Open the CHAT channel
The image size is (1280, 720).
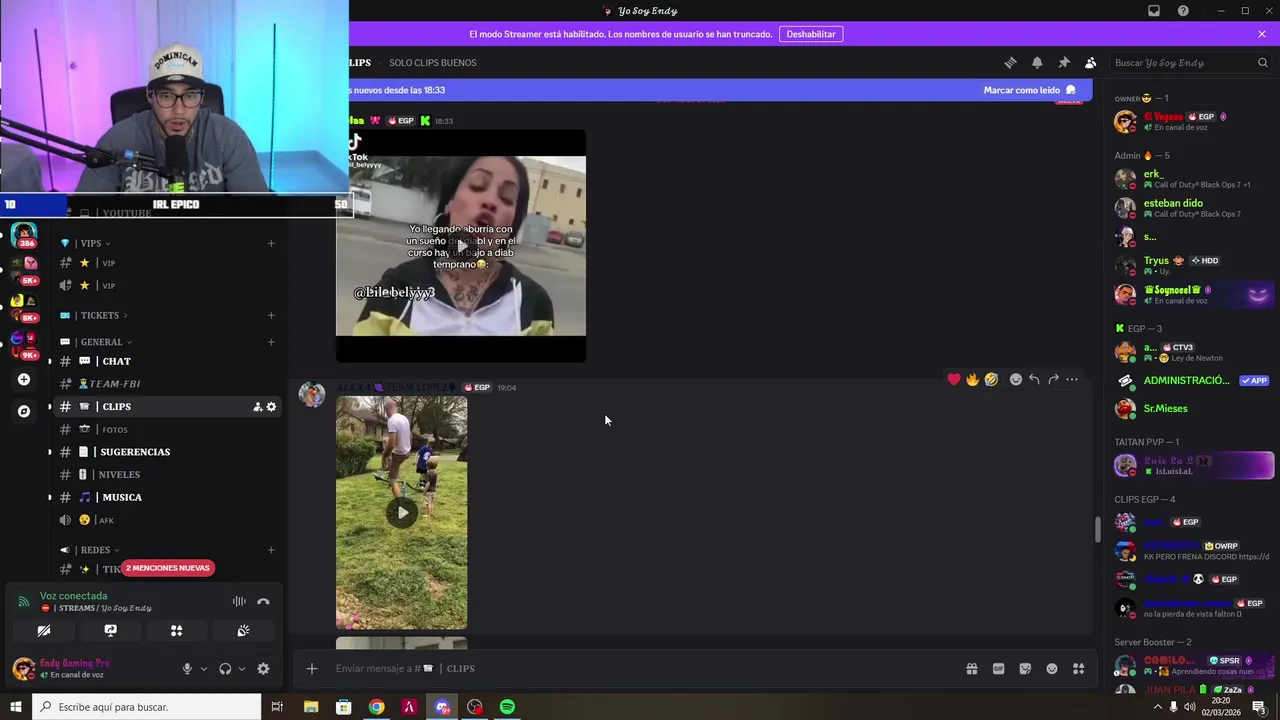coord(167,361)
